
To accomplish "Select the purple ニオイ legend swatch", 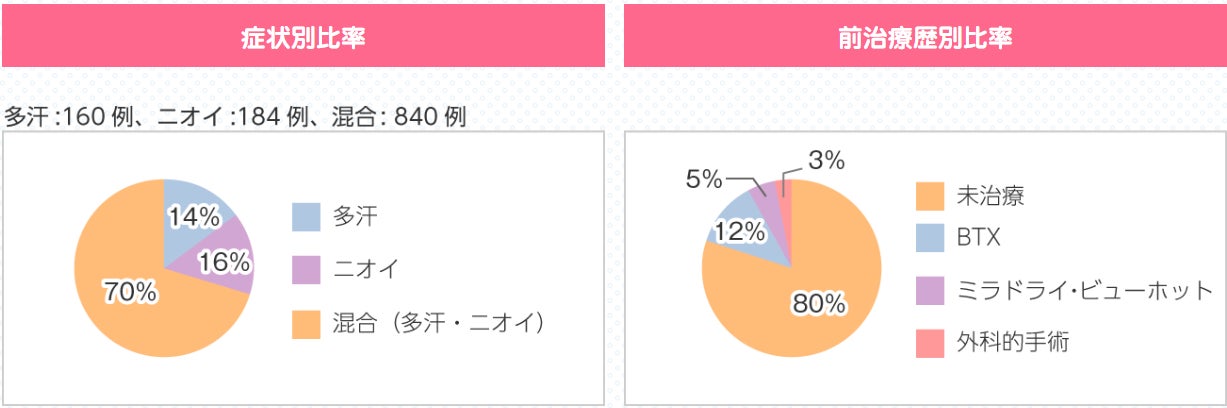I will tap(306, 270).
